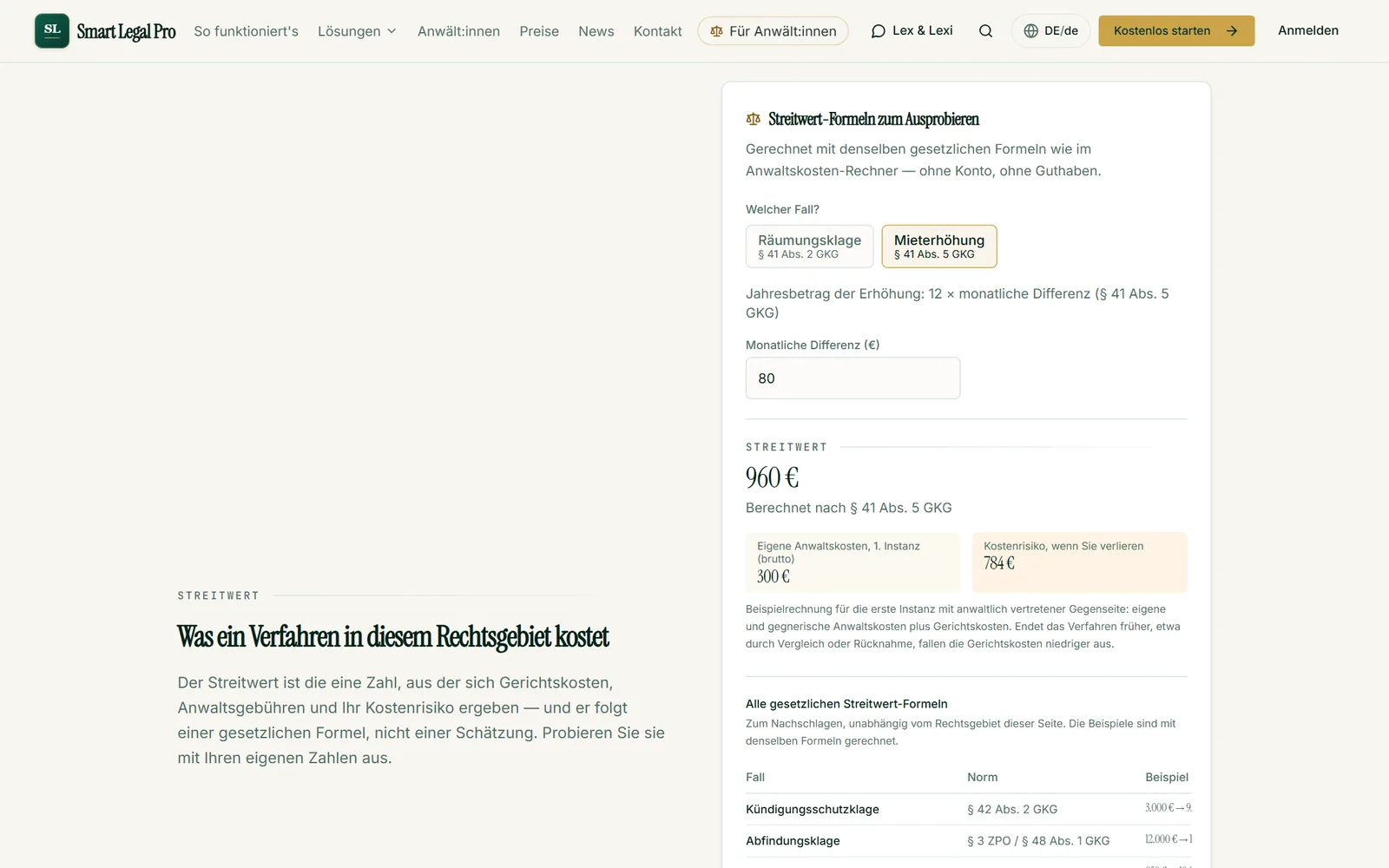Click the Für Anwält:innen pill button
Screen dimensions: 1389x868
[x=773, y=31]
